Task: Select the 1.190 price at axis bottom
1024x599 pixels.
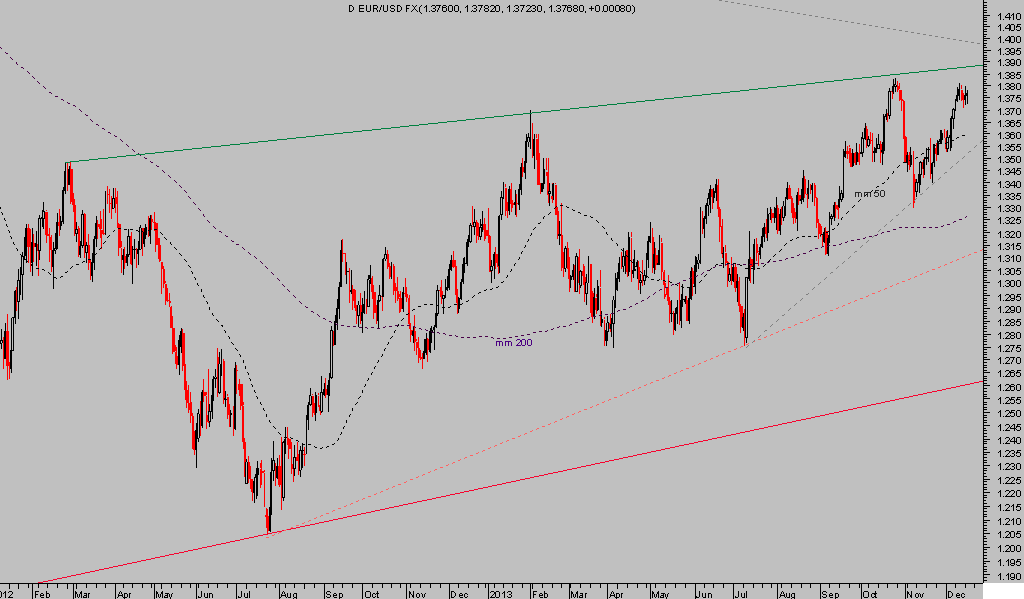Action: [x=1008, y=576]
